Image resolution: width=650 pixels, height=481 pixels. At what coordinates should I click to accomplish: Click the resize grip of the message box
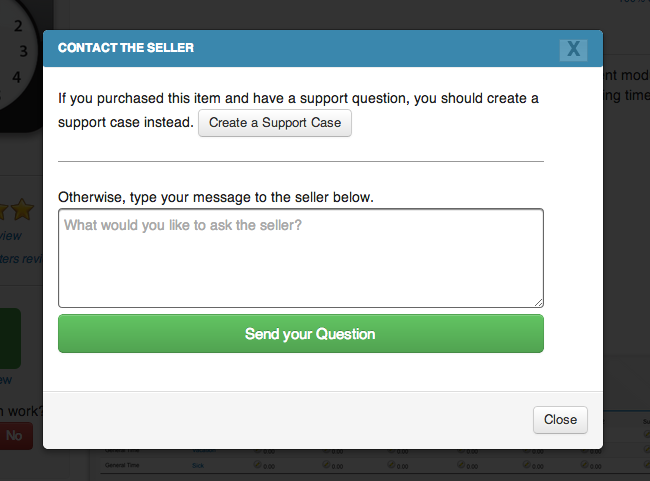[x=538, y=303]
